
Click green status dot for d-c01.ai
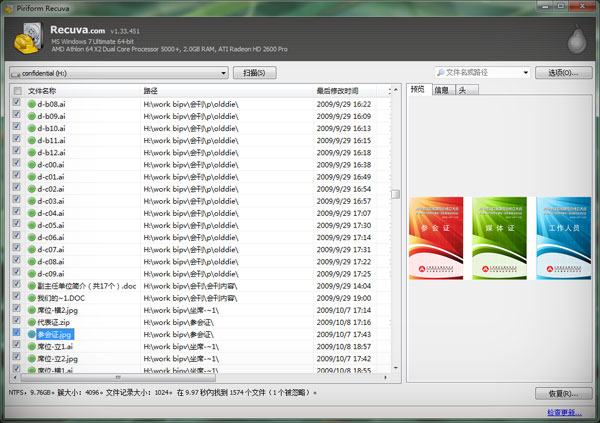coord(32,177)
